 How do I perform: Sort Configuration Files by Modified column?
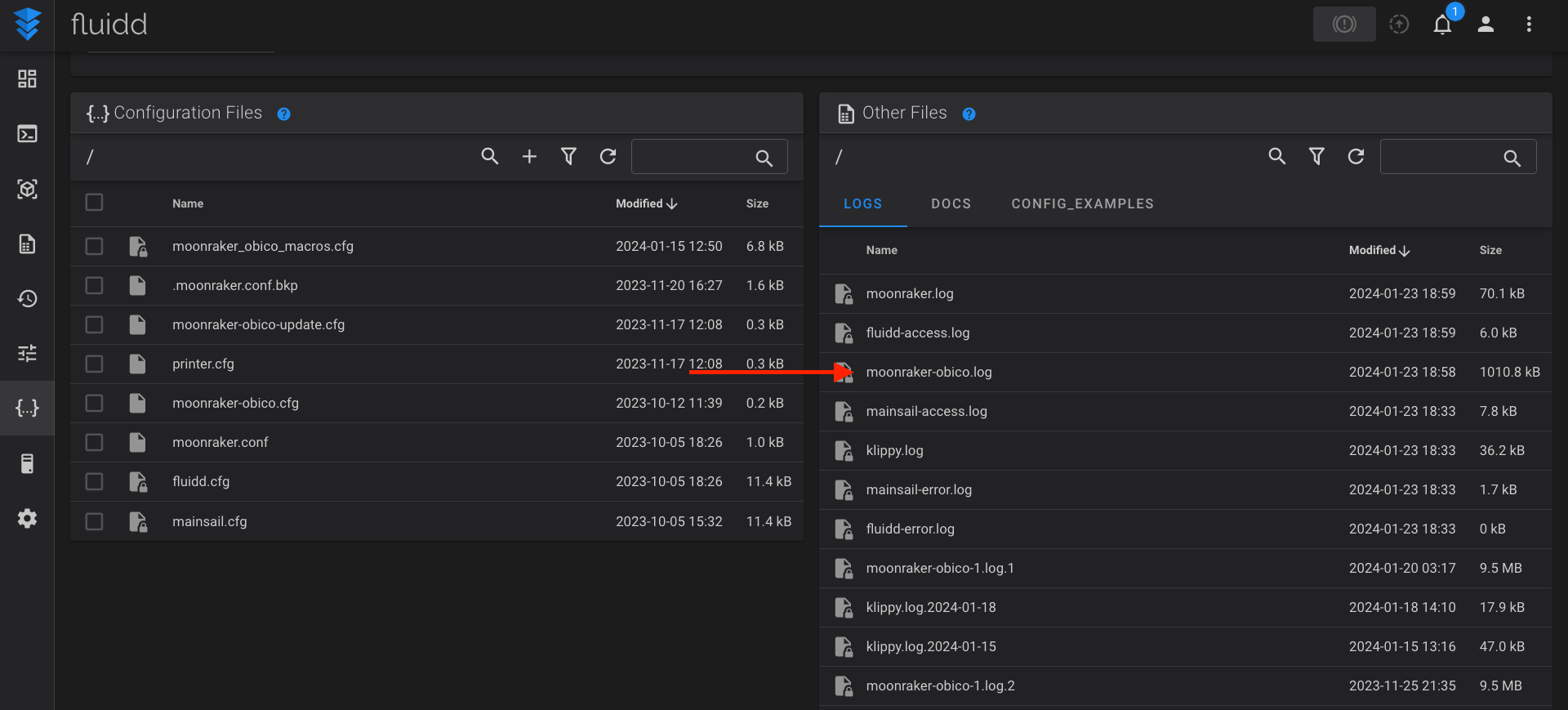pyautogui.click(x=646, y=203)
